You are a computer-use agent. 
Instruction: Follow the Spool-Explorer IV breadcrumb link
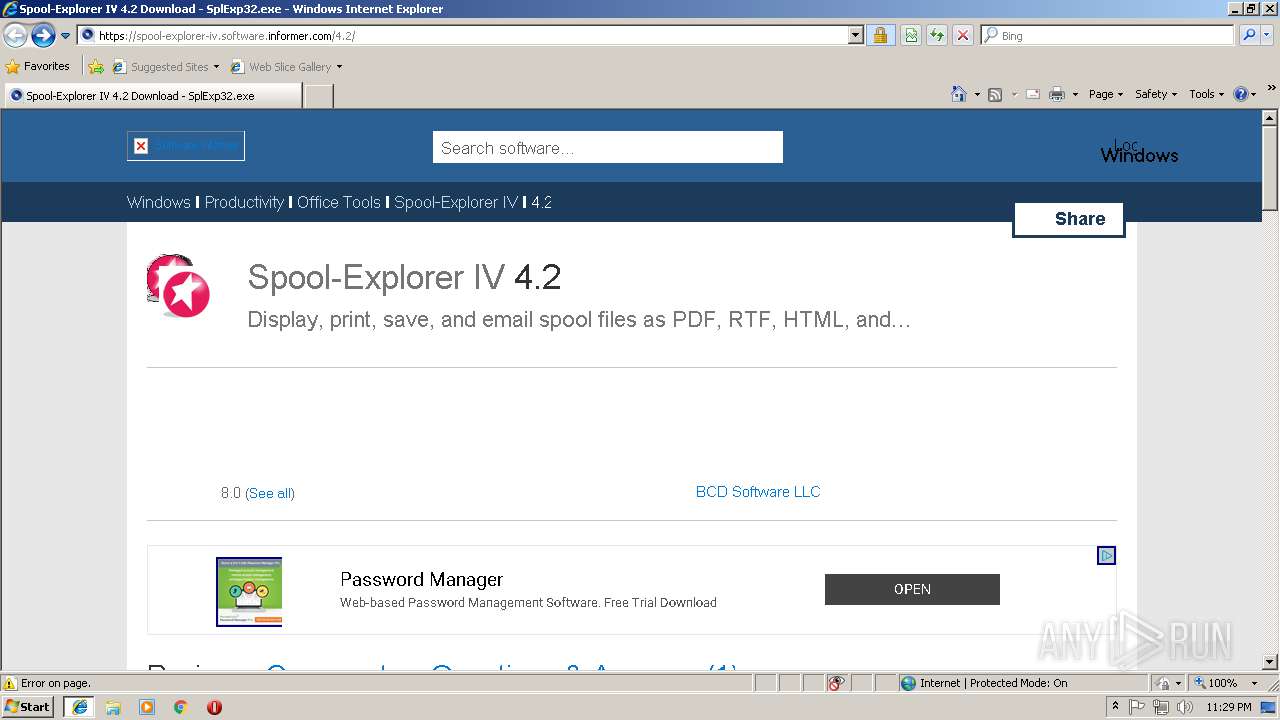(456, 202)
